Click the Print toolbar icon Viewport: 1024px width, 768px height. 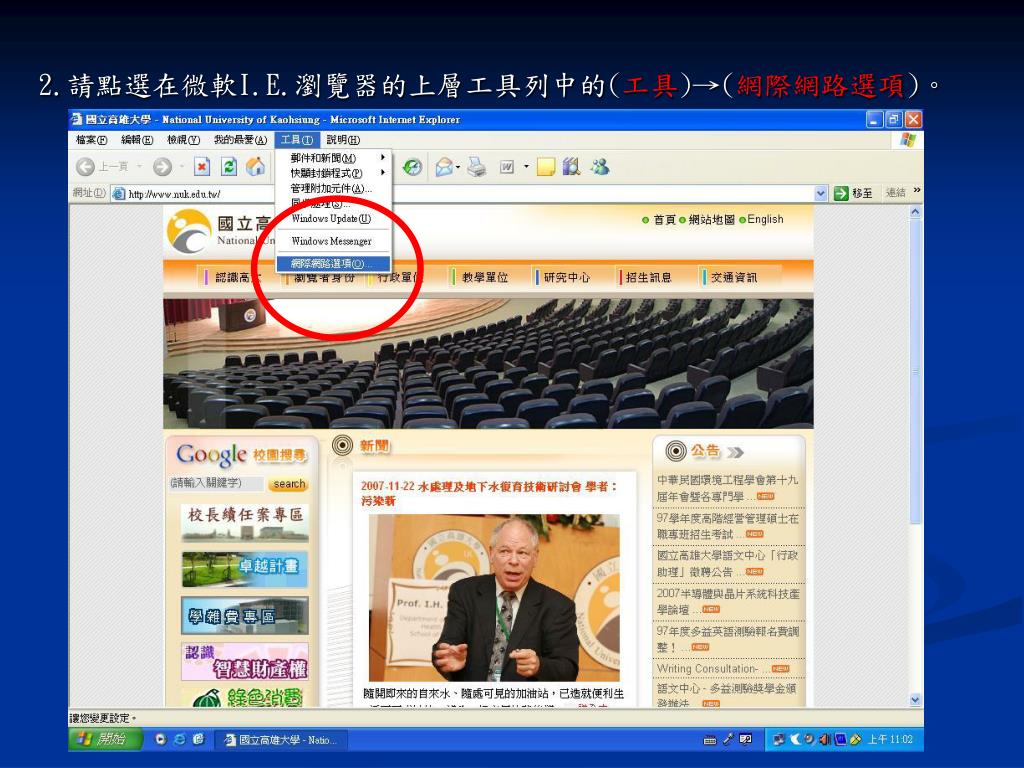coord(477,167)
